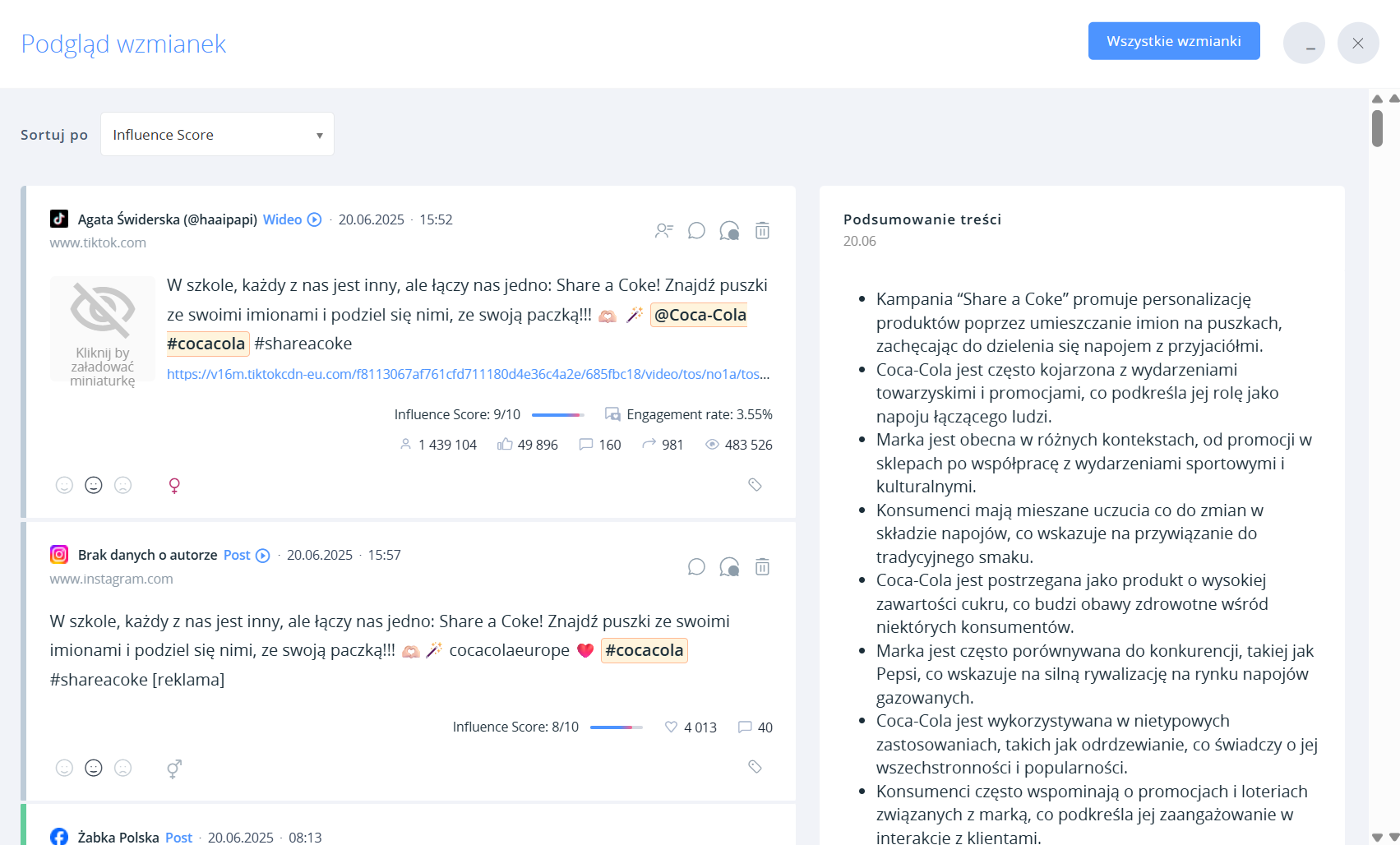Image resolution: width=1400 pixels, height=845 pixels.
Task: Click the comment bubble icon on Instagram mention
Action: pos(696,566)
